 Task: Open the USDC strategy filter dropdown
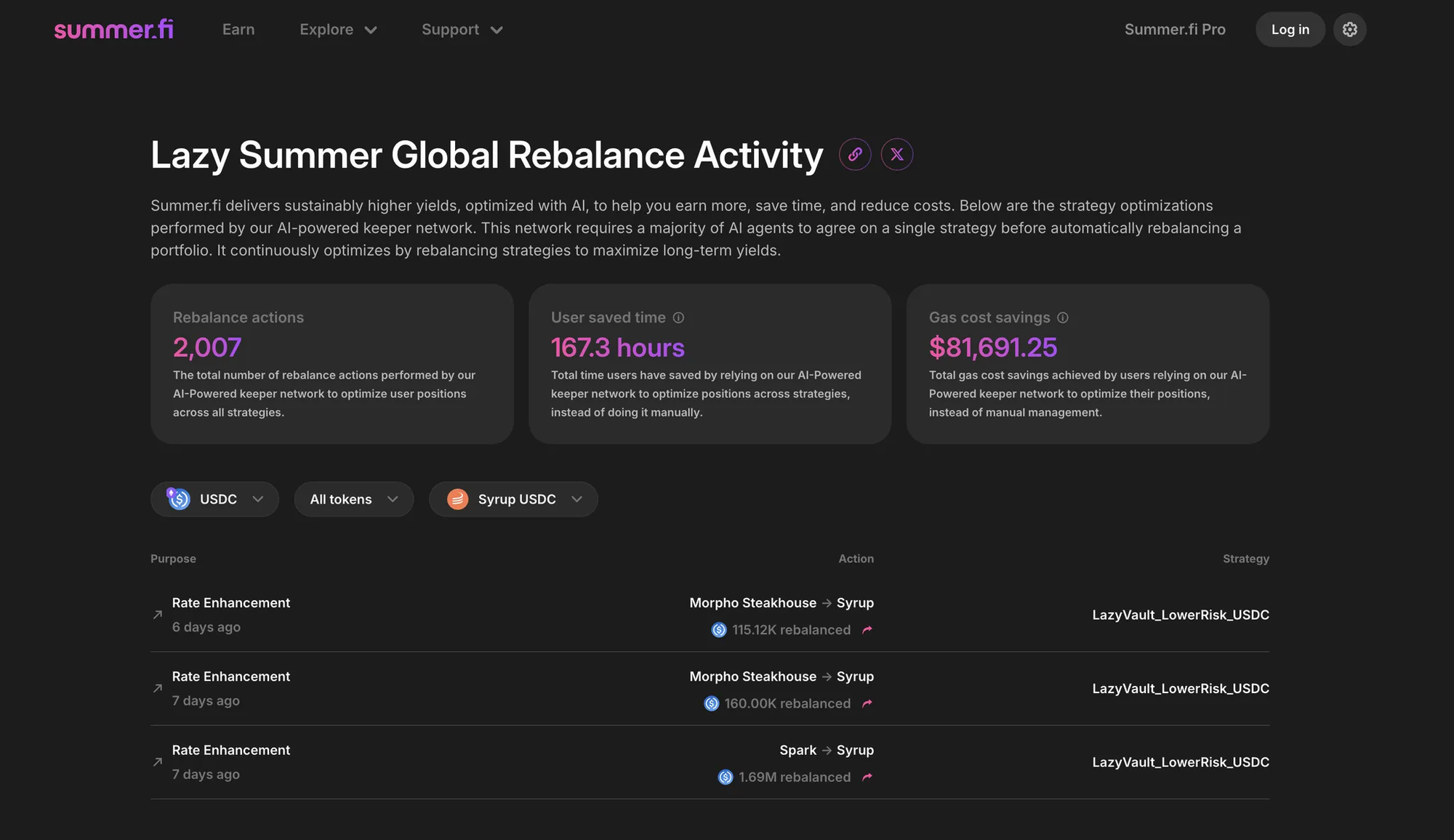point(214,499)
